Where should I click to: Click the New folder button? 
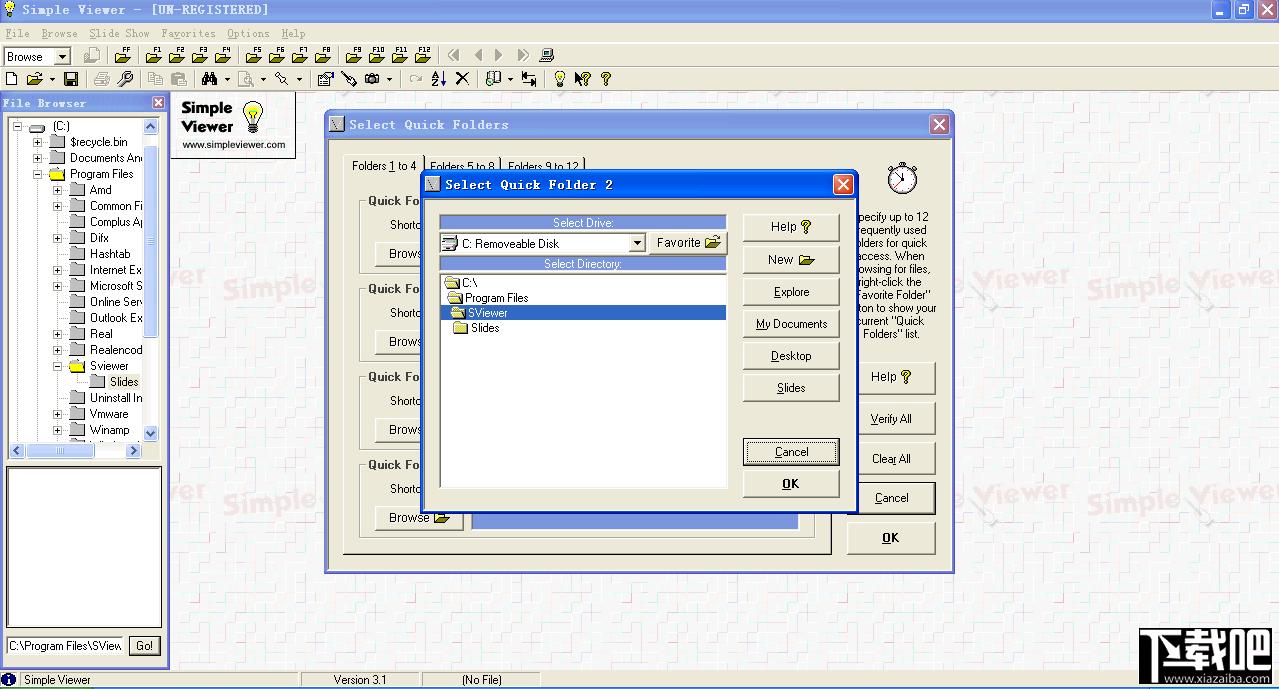791,259
